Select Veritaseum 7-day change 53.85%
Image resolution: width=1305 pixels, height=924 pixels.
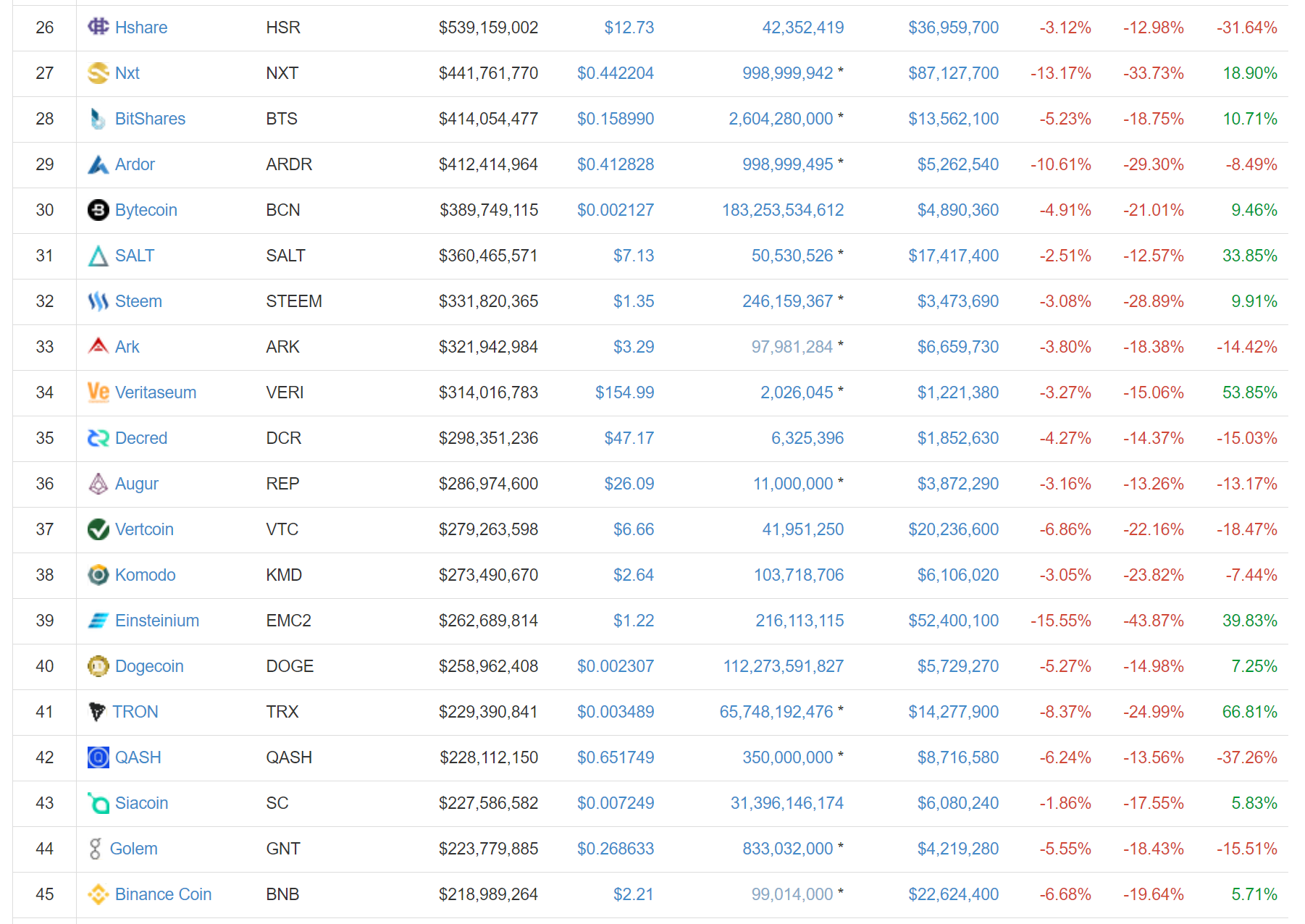[x=1250, y=392]
